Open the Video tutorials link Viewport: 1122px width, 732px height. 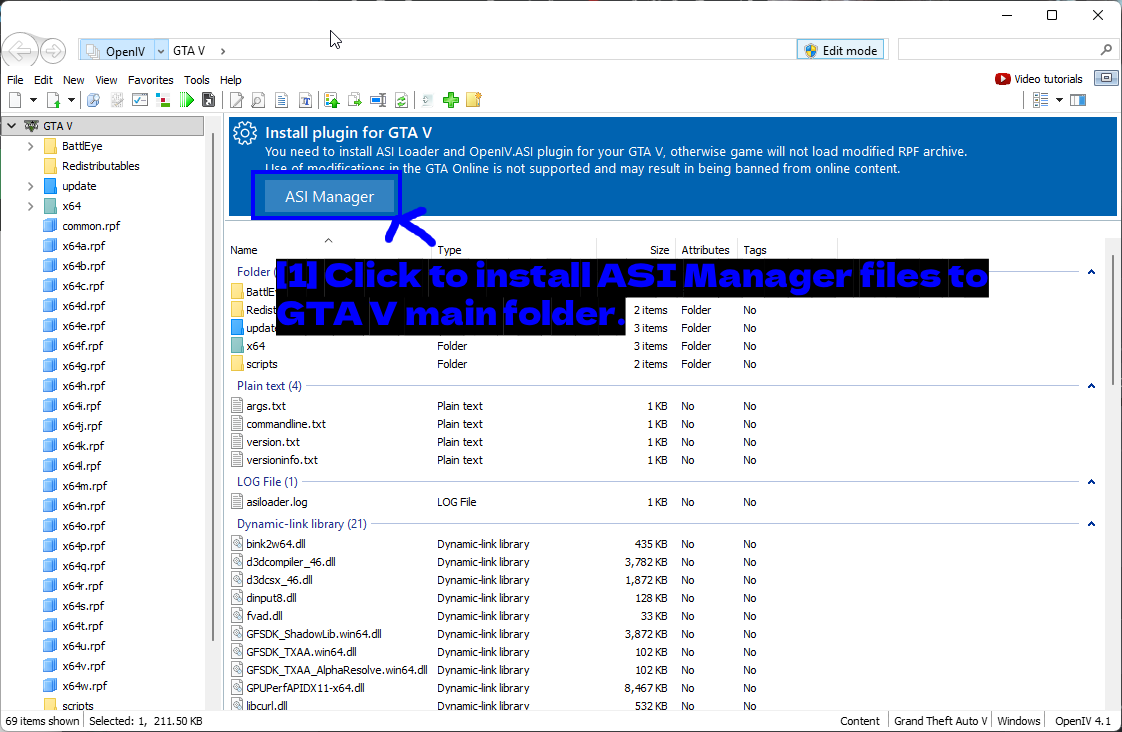click(1048, 79)
